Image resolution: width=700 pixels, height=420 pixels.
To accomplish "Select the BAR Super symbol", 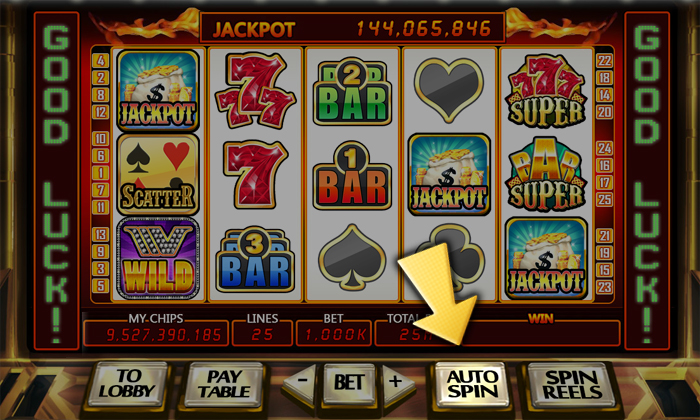I will (x=546, y=175).
